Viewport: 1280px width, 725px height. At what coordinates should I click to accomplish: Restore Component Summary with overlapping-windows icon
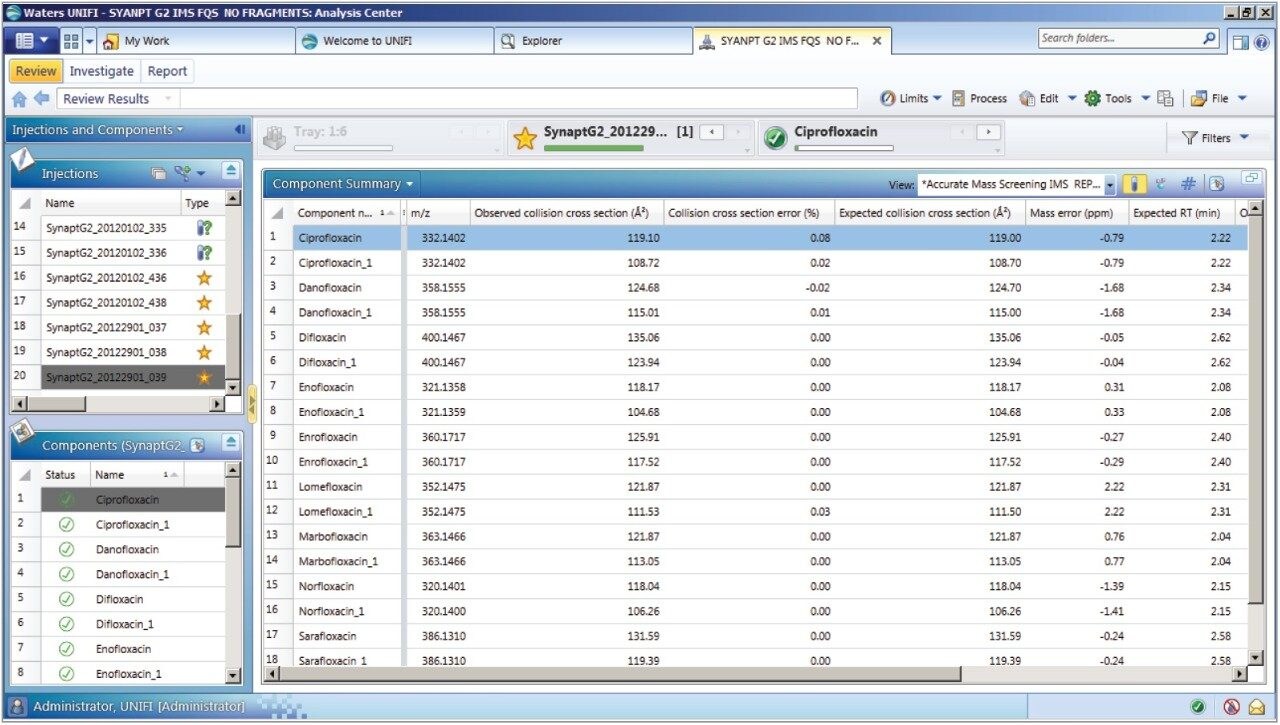(1251, 178)
